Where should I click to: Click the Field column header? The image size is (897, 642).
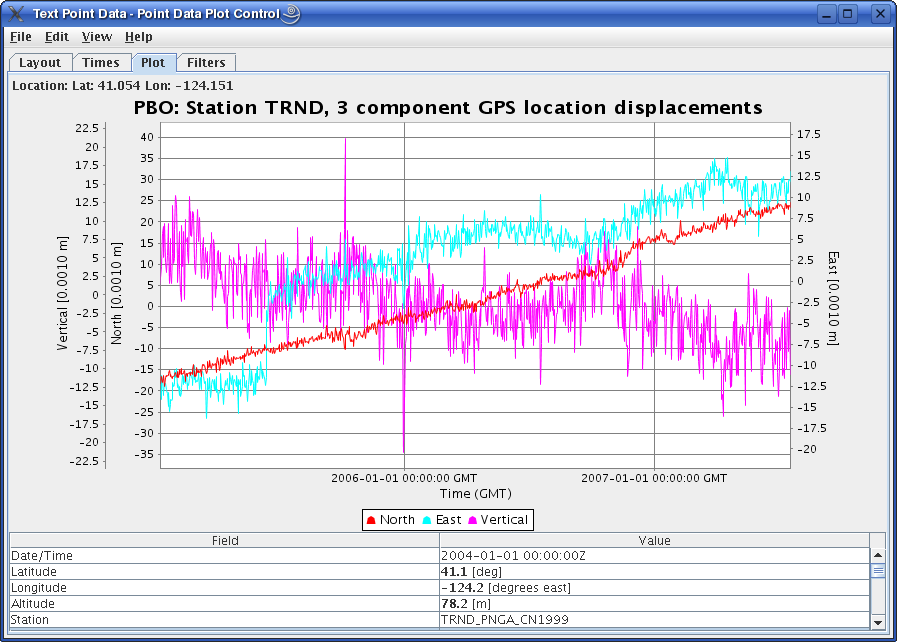pos(225,541)
